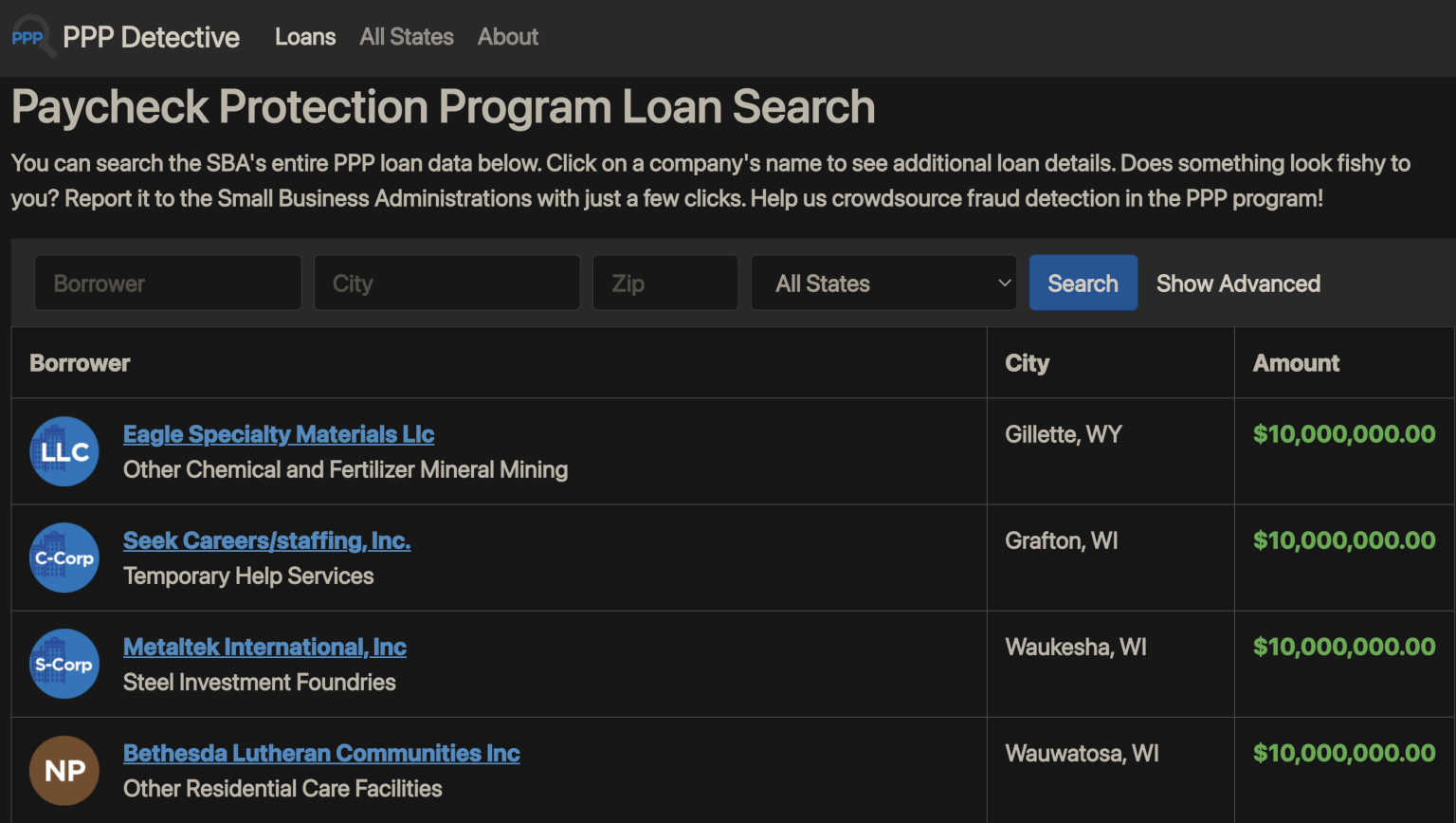
Task: Open the Loans menu item
Action: (305, 37)
